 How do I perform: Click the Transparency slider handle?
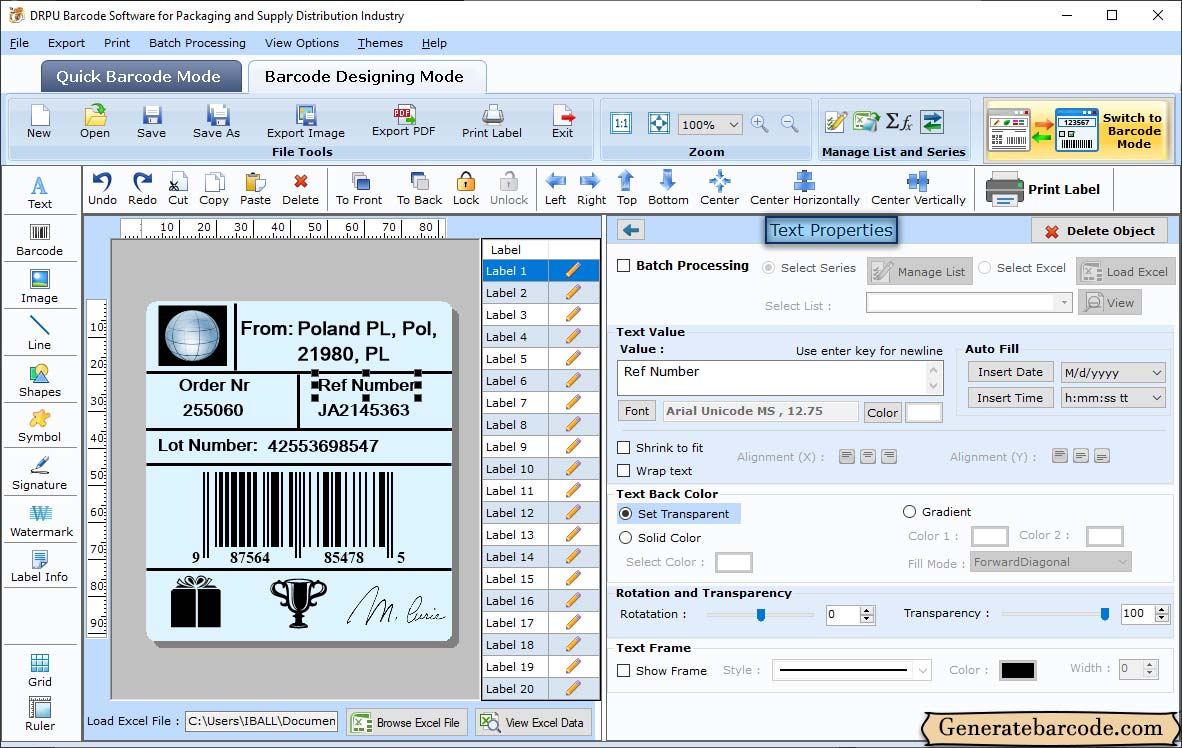1104,615
